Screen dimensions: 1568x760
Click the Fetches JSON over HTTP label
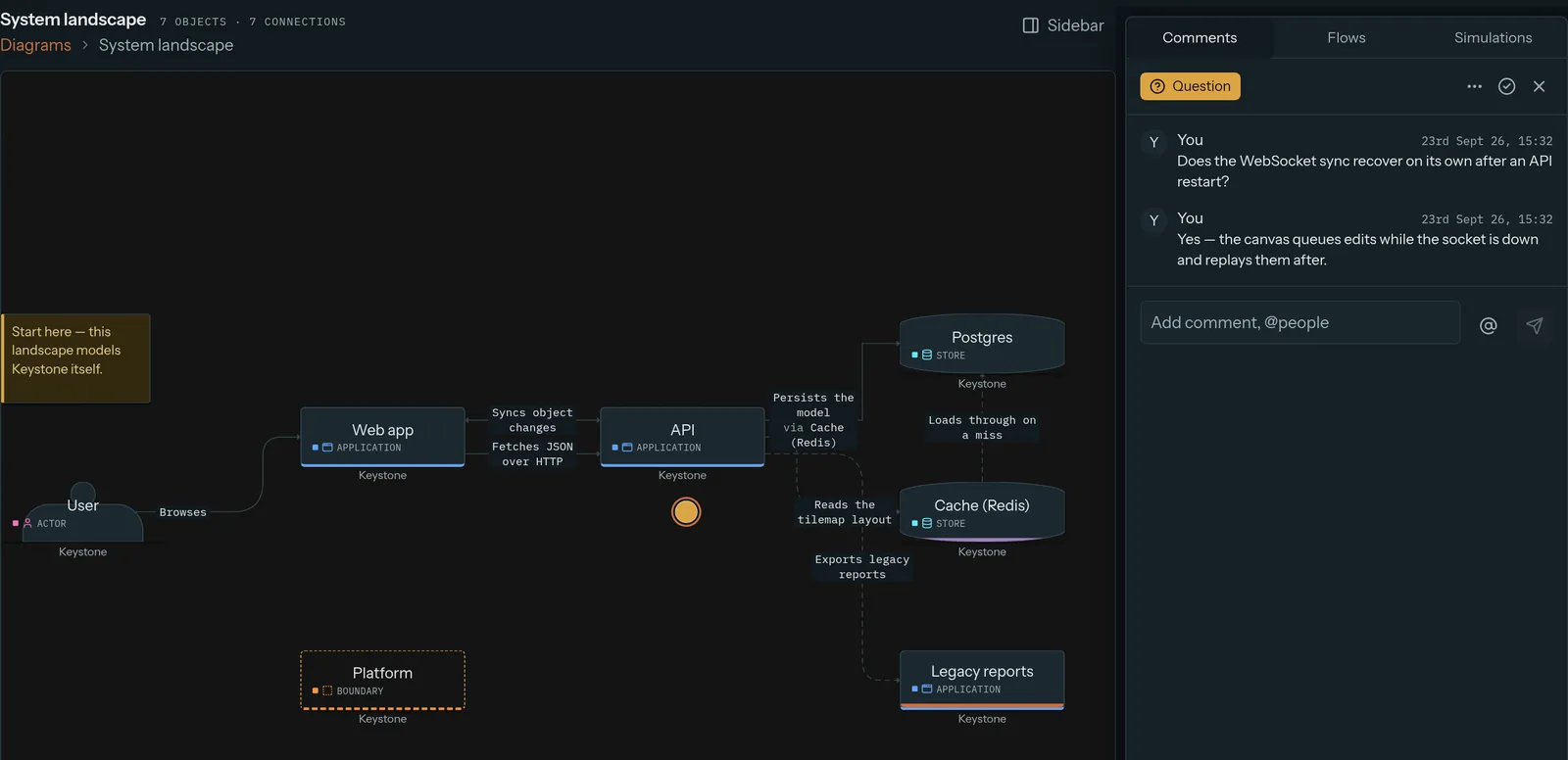tap(532, 453)
